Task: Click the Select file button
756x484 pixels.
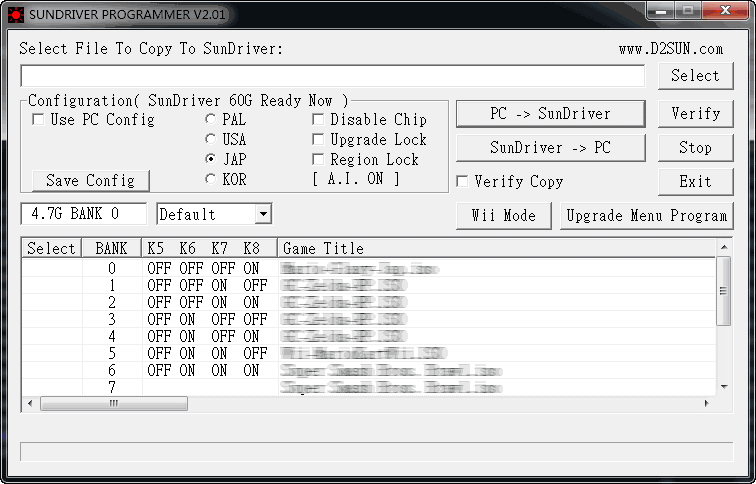Action: tap(695, 76)
